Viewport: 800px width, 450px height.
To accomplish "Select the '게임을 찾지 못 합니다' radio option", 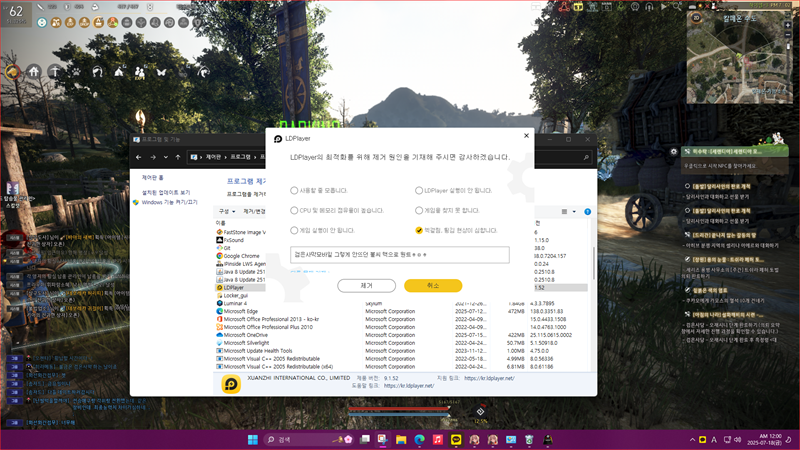I will 419,210.
